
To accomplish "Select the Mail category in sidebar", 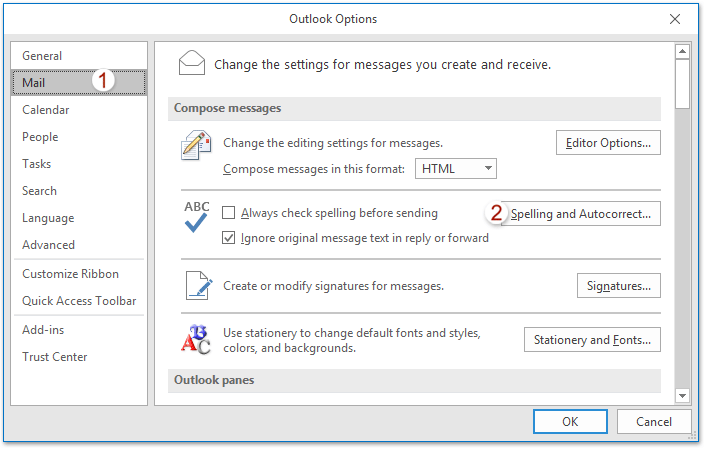I will pyautogui.click(x=34, y=83).
